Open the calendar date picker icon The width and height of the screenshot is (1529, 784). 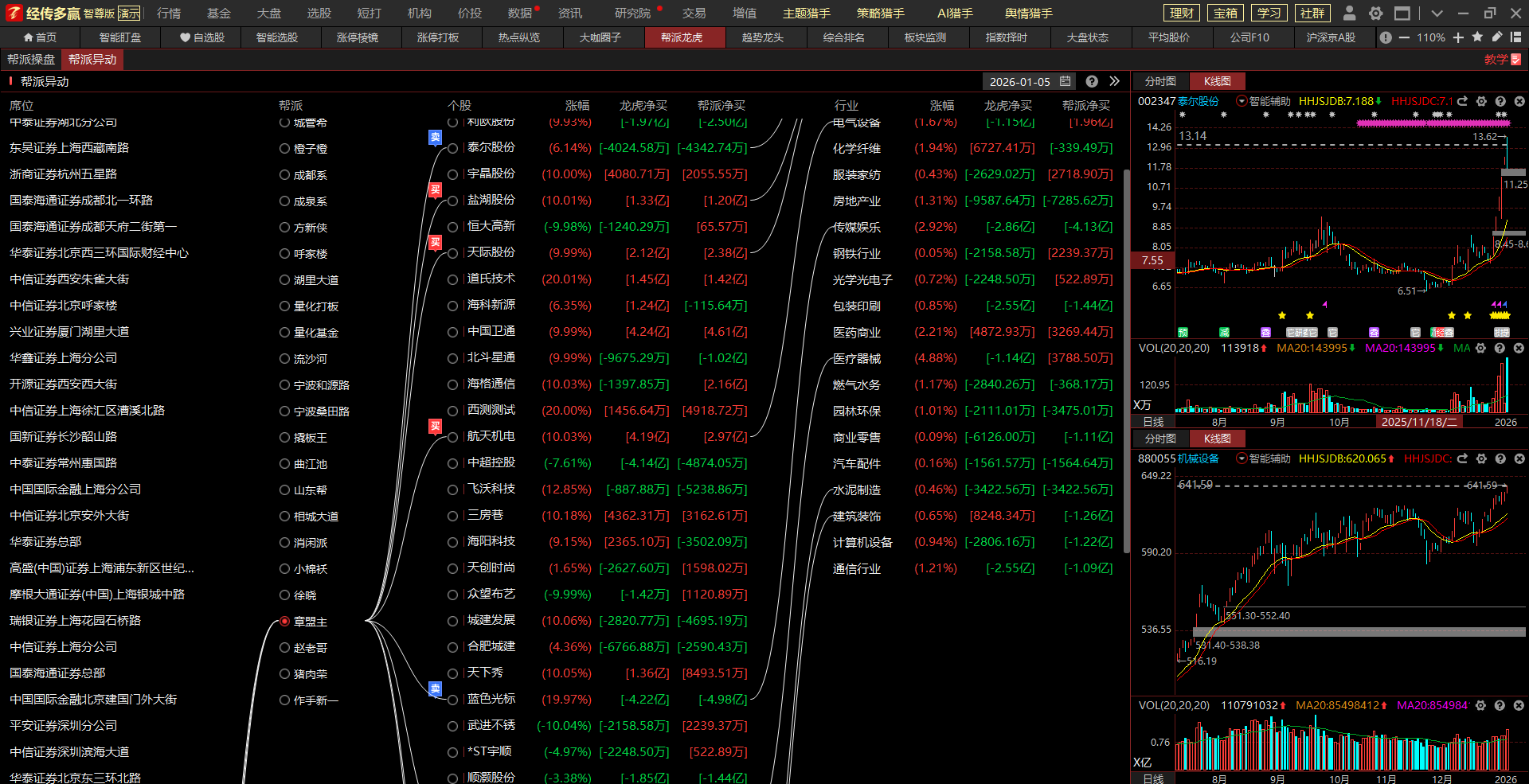[x=1066, y=81]
